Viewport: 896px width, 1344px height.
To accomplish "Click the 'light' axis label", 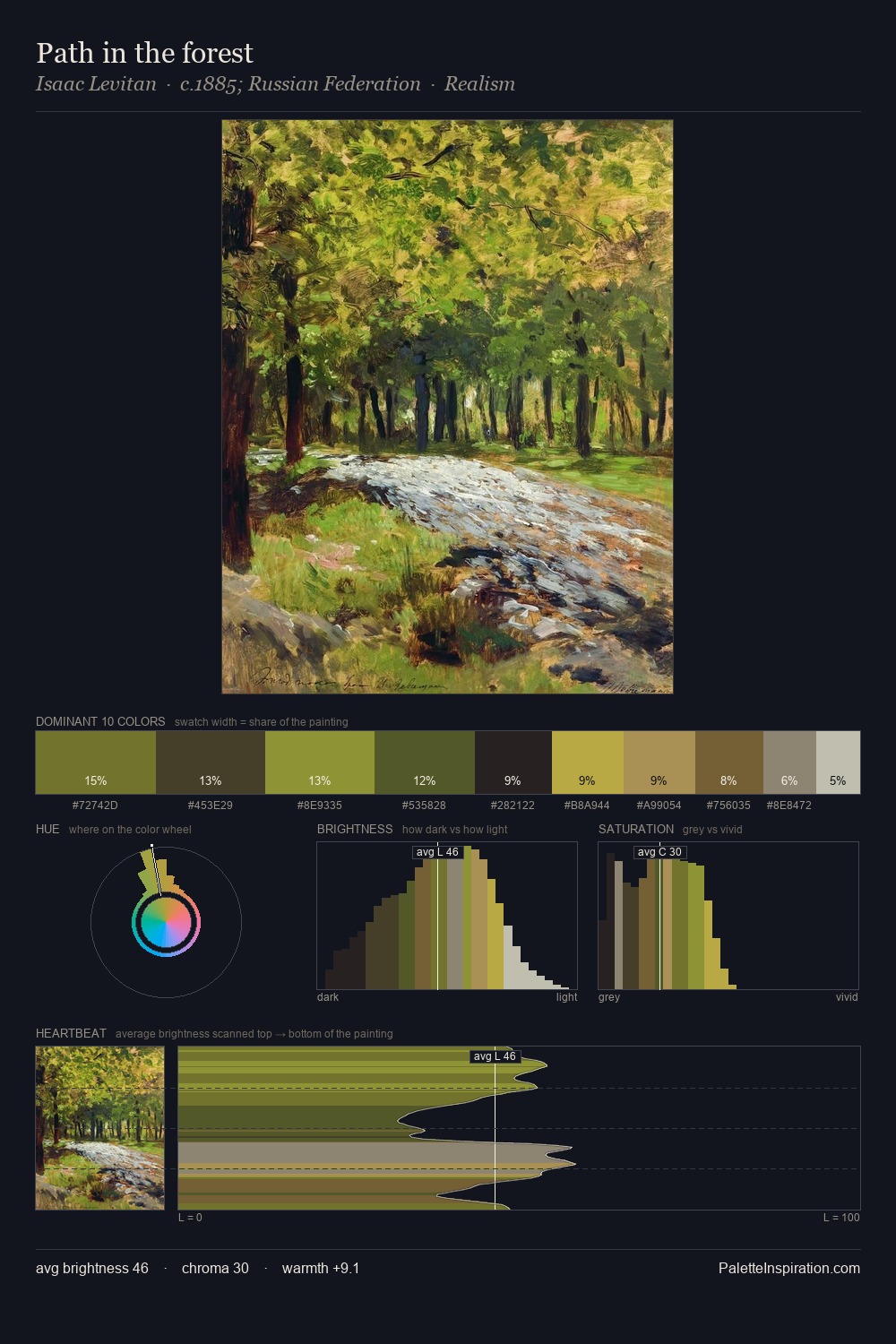I will tap(567, 997).
